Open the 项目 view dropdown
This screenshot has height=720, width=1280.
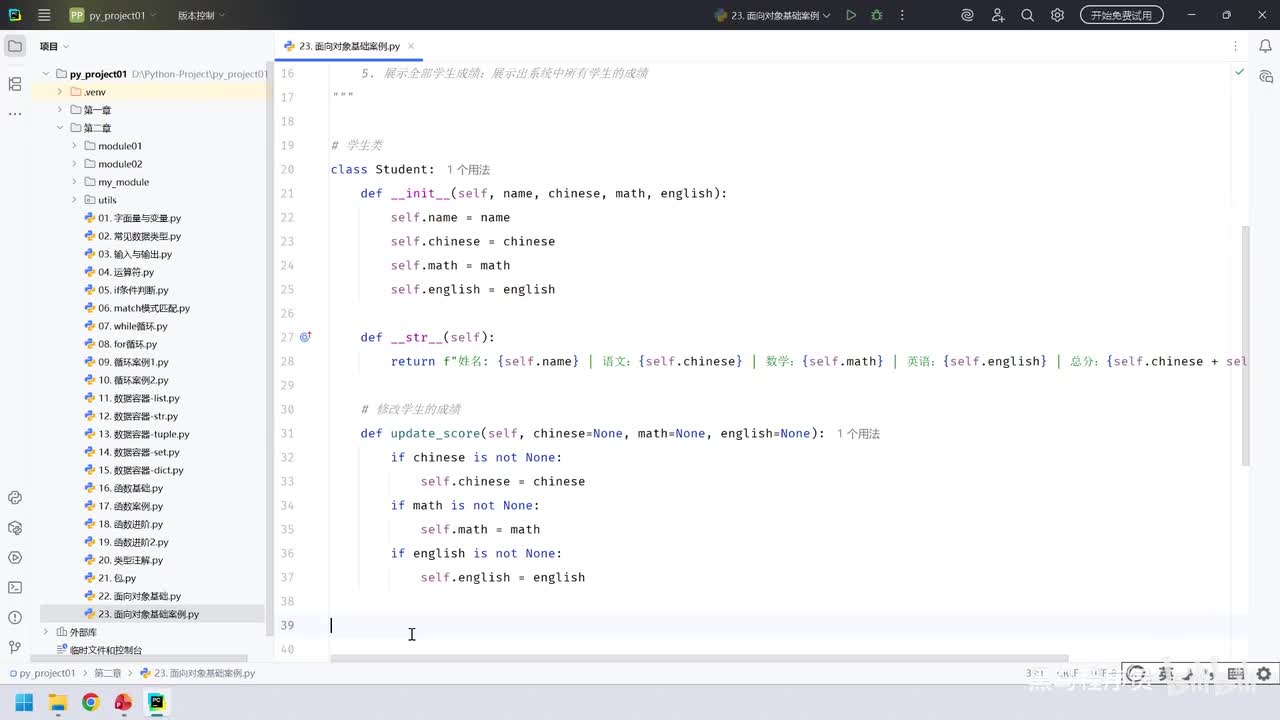click(x=54, y=46)
